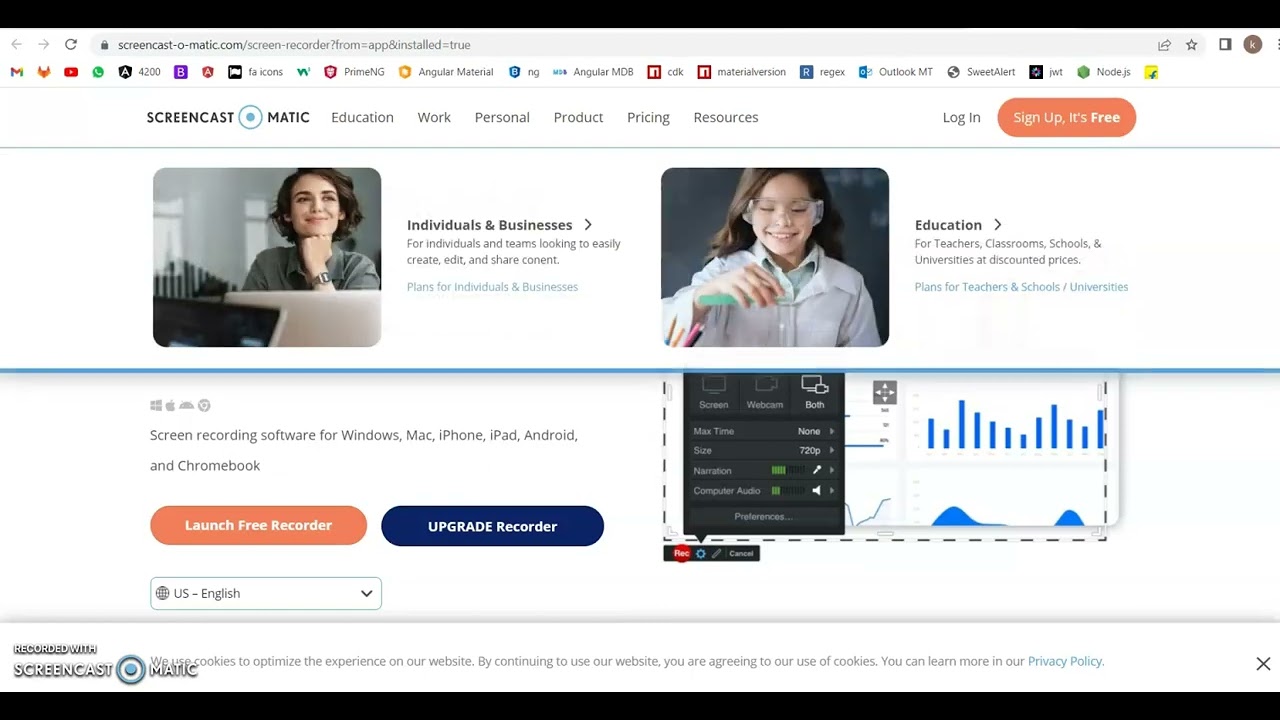Screen dimensions: 1280x720
Task: Open the Personal nav menu
Action: click(502, 117)
